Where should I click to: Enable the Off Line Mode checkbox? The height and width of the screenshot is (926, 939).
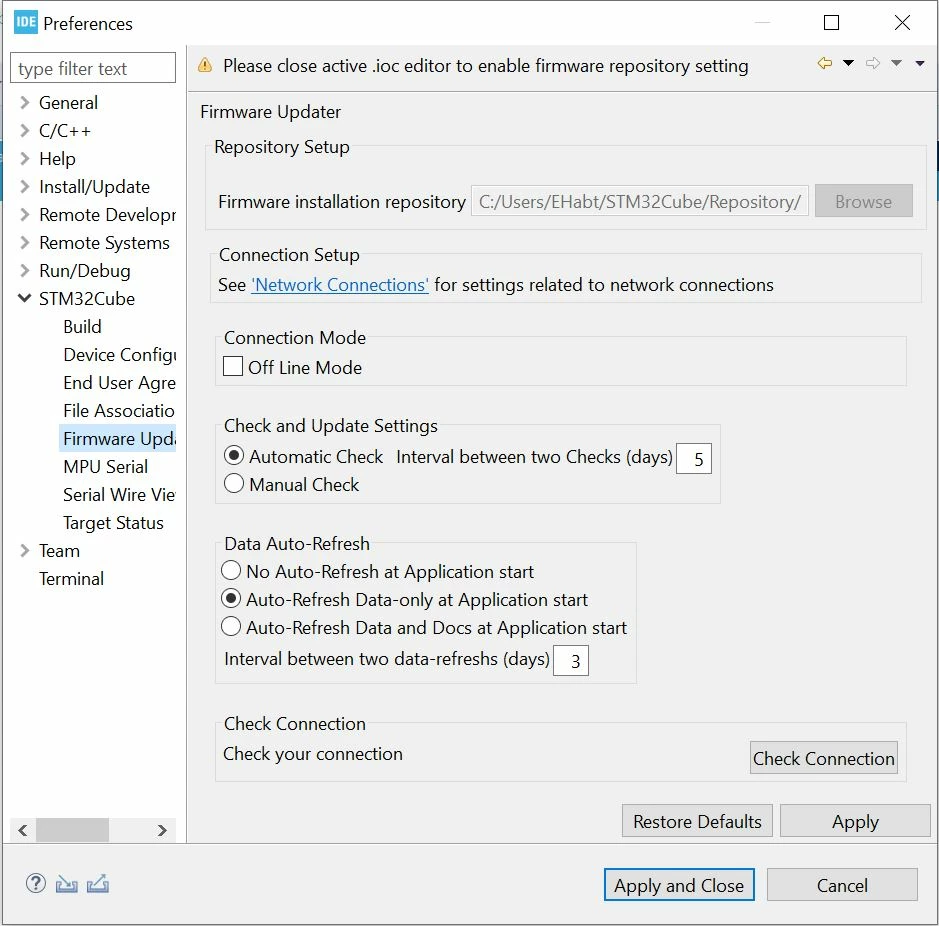[x=232, y=366]
